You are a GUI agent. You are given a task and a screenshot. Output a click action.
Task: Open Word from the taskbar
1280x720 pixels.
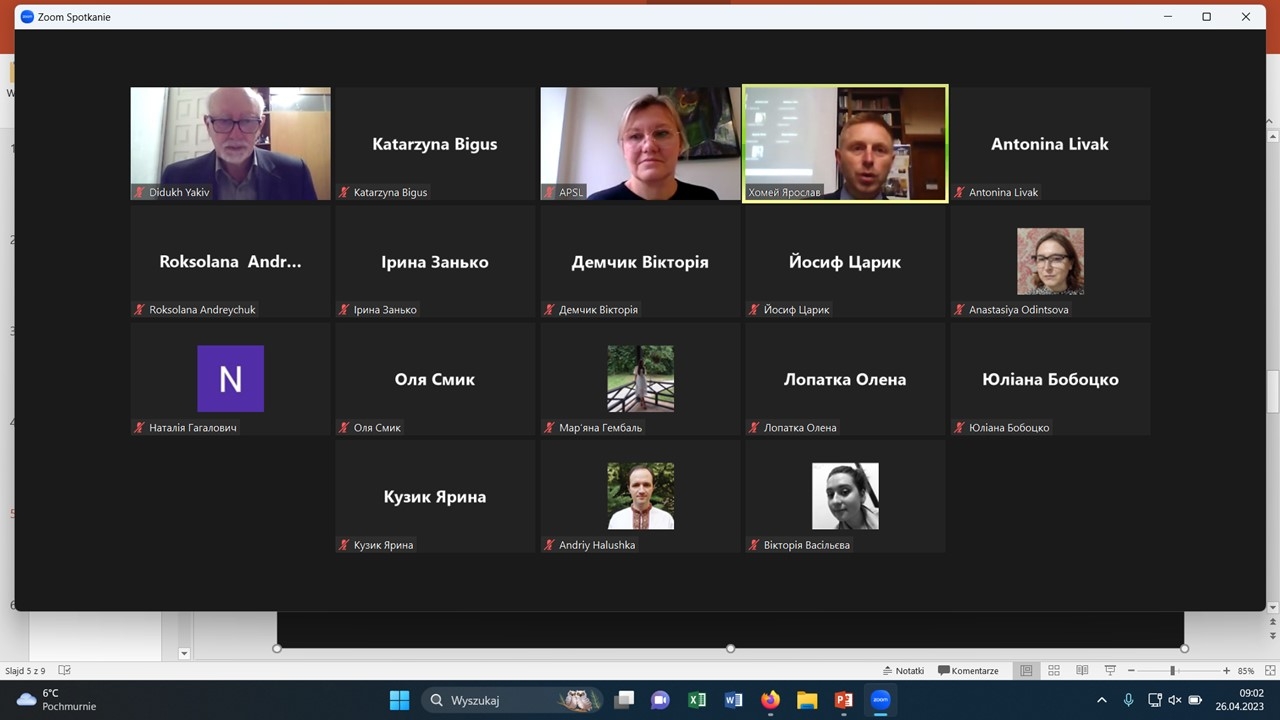pyautogui.click(x=733, y=700)
